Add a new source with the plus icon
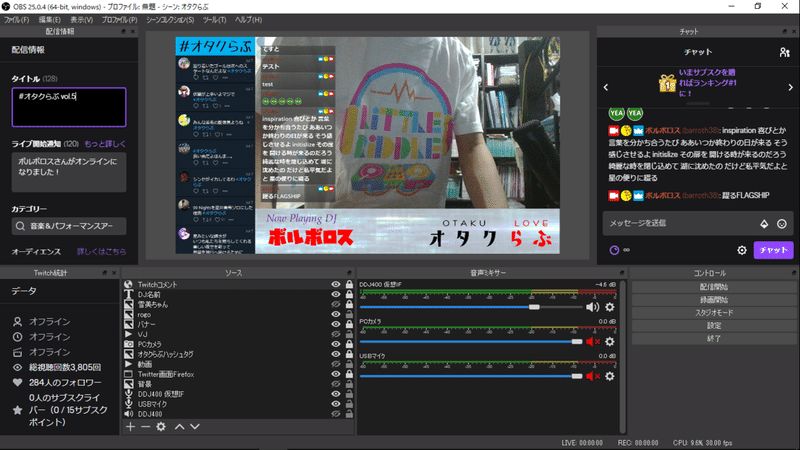Screen dimensions: 800x450 click(x=131, y=427)
